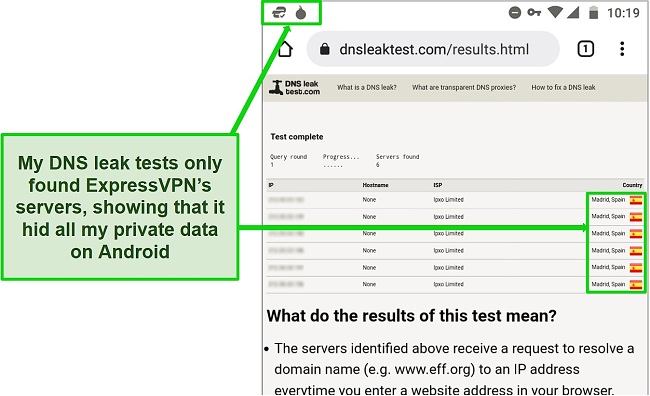This screenshot has height=396, width=650.
Task: Tap the cellular signal status icon
Action: pyautogui.click(x=572, y=12)
